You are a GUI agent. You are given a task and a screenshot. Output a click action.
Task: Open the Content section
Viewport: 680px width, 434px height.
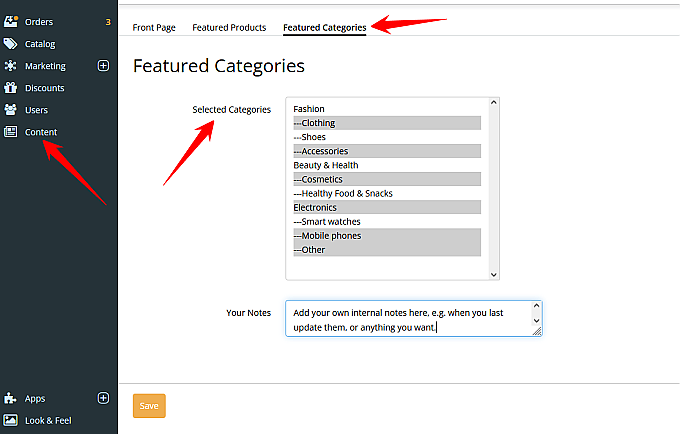[41, 132]
